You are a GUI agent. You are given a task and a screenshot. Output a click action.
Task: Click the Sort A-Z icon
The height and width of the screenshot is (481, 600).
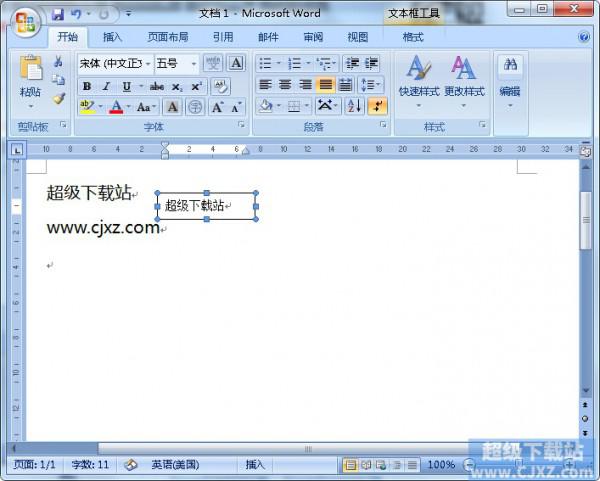[x=354, y=106]
